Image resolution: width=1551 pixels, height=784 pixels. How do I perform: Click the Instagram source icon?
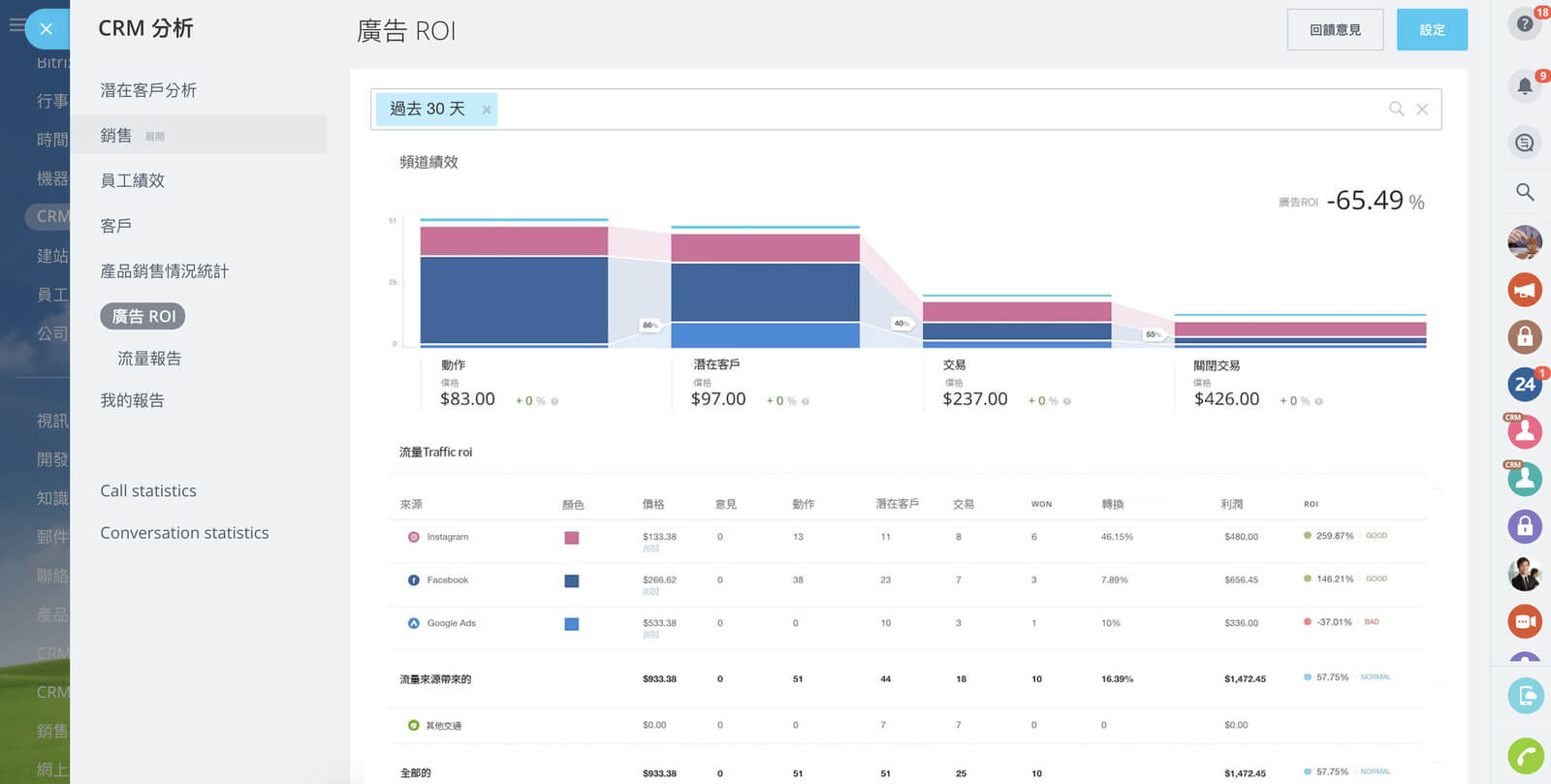pos(414,537)
